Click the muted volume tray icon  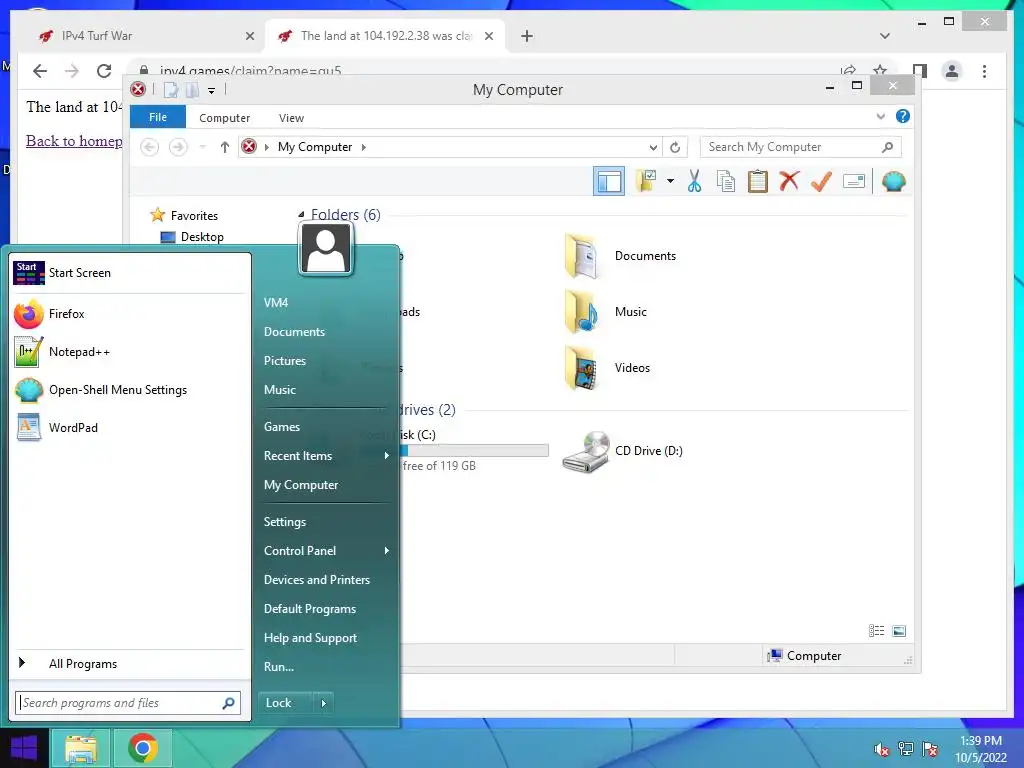coord(882,750)
